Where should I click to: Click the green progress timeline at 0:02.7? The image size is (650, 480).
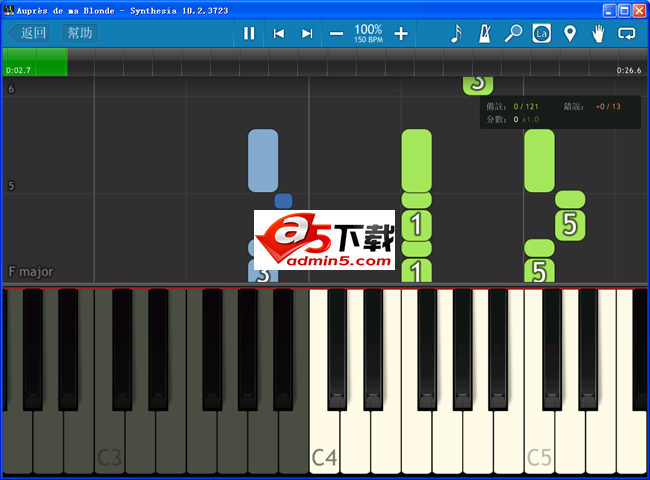click(x=35, y=62)
